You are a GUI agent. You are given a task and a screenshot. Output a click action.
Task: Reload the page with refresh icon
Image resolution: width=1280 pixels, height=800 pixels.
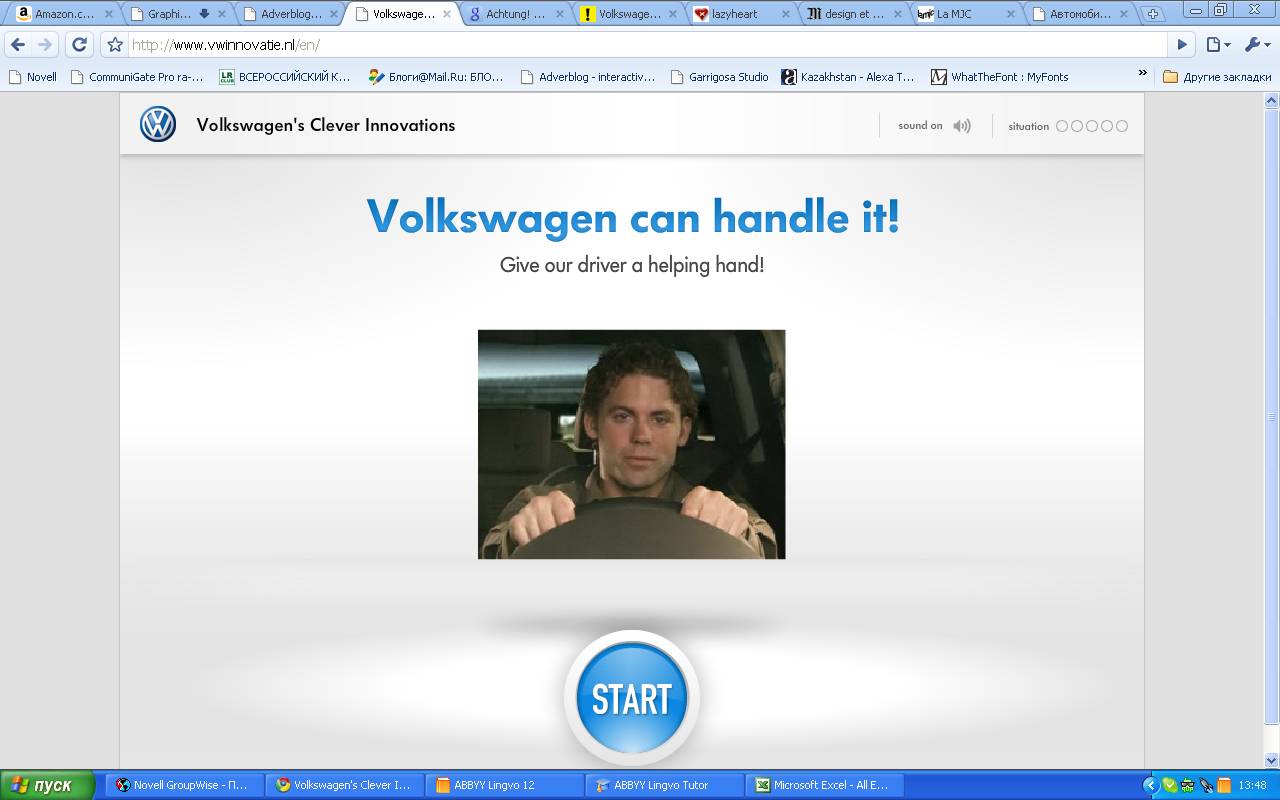tap(79, 45)
